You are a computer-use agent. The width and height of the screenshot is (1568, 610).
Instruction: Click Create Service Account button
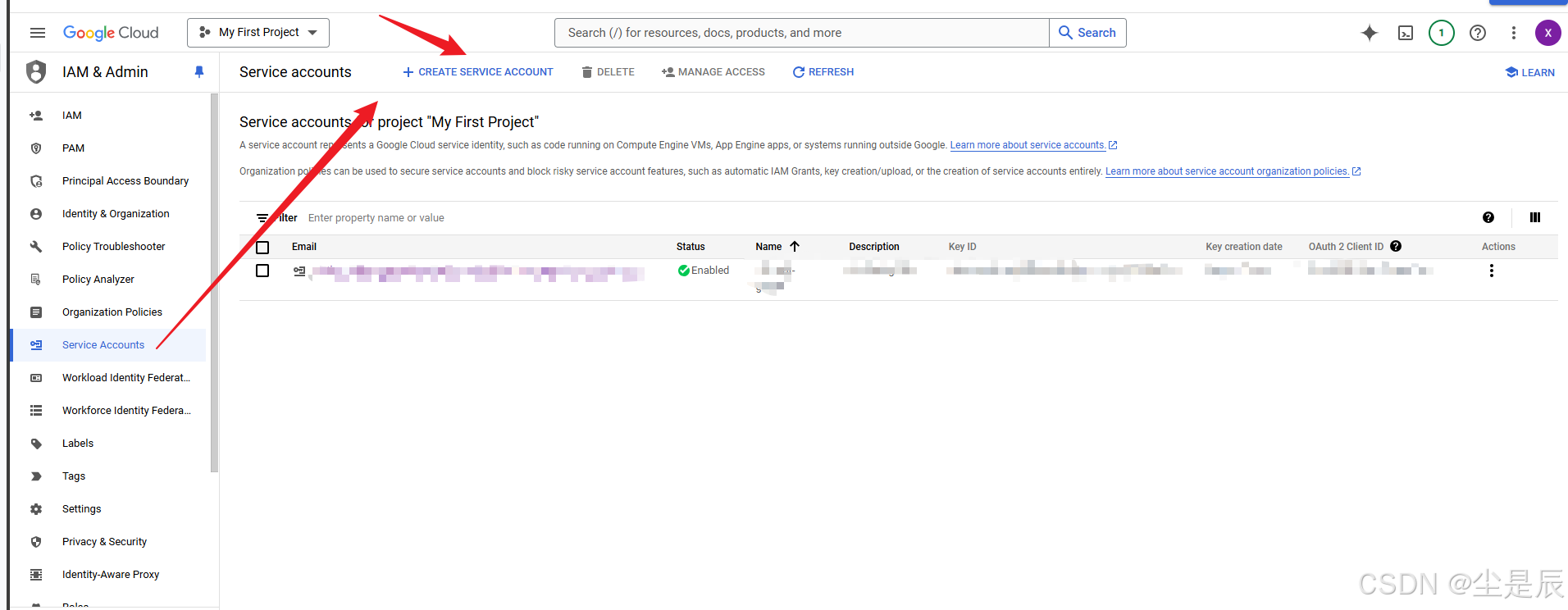pos(478,72)
